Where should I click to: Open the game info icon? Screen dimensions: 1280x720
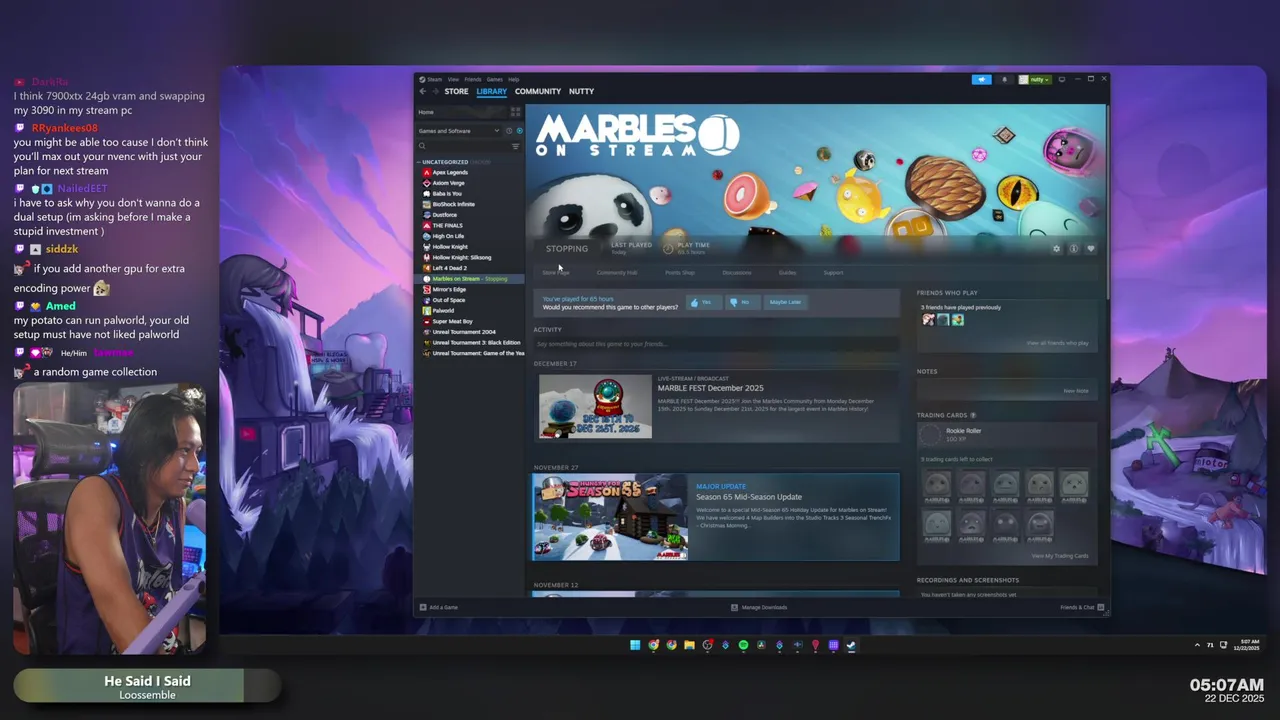[x=1073, y=248]
